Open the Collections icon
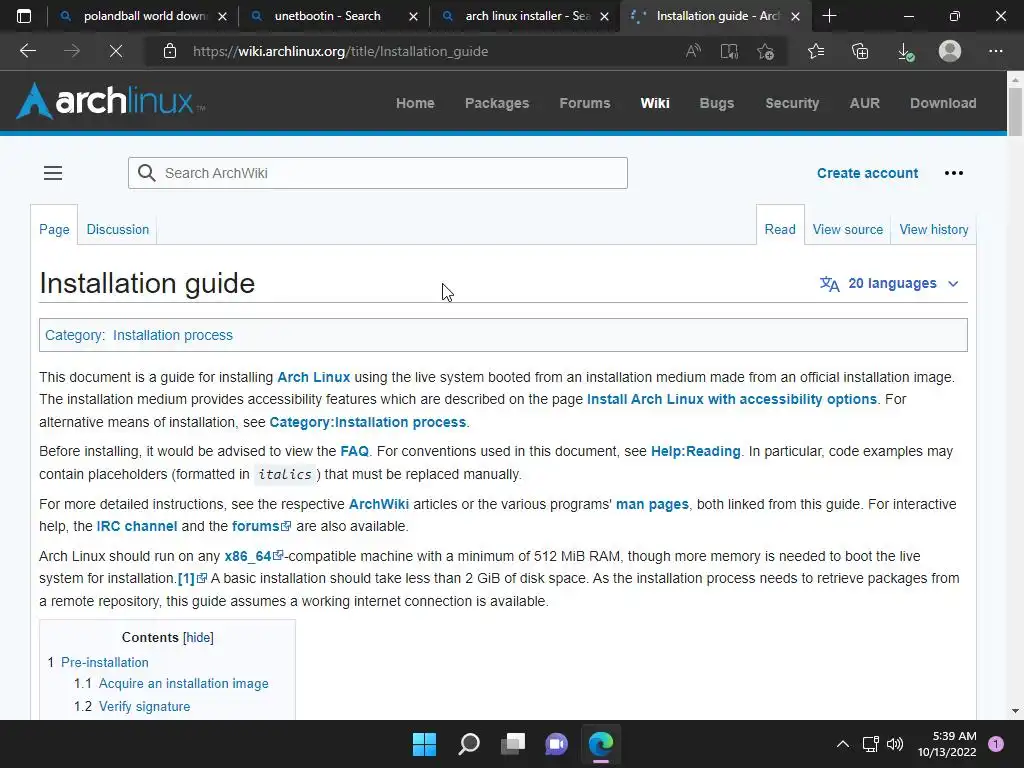The height and width of the screenshot is (768, 1024). point(860,51)
